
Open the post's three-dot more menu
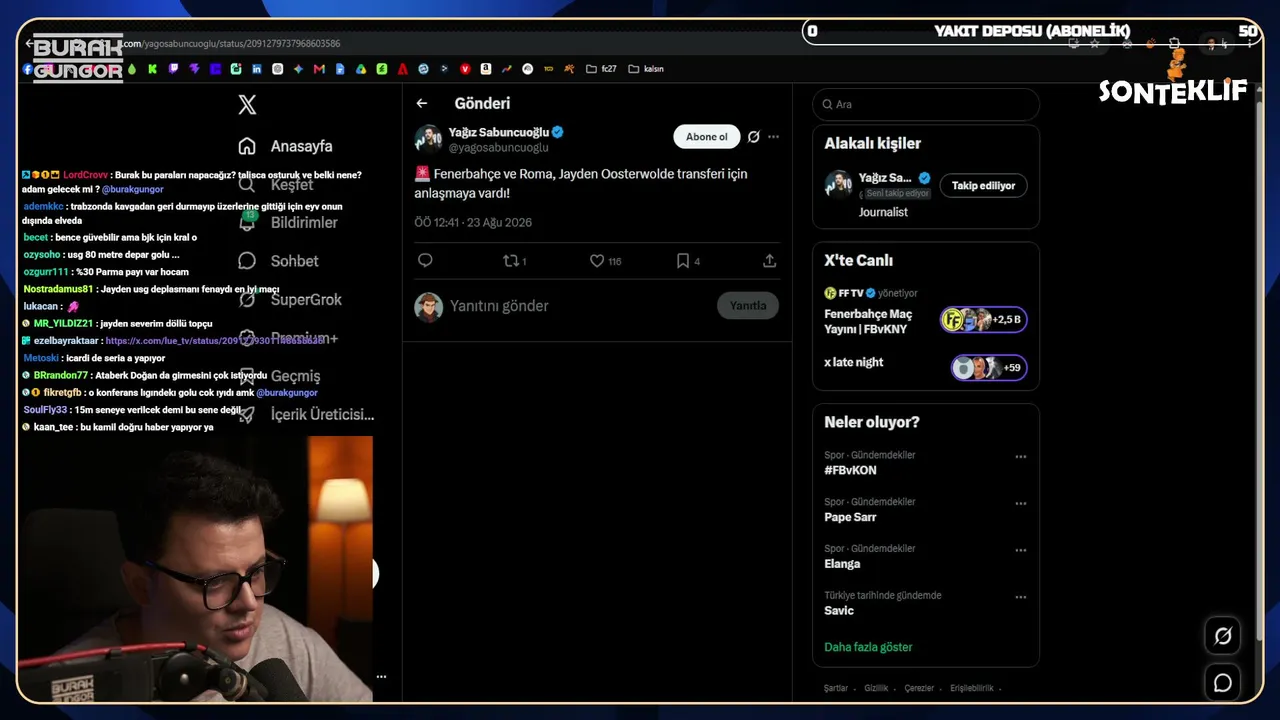[x=773, y=137]
